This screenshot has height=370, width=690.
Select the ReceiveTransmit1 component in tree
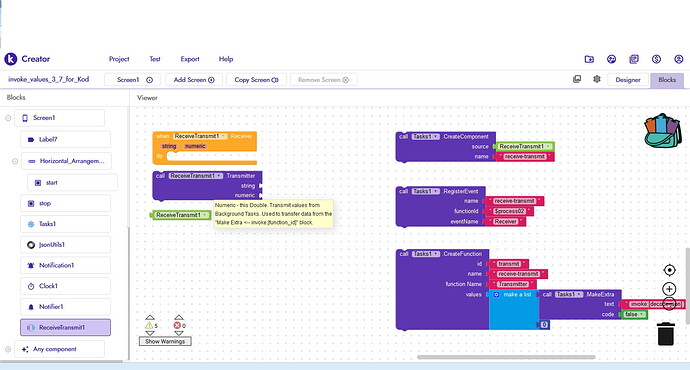65,327
